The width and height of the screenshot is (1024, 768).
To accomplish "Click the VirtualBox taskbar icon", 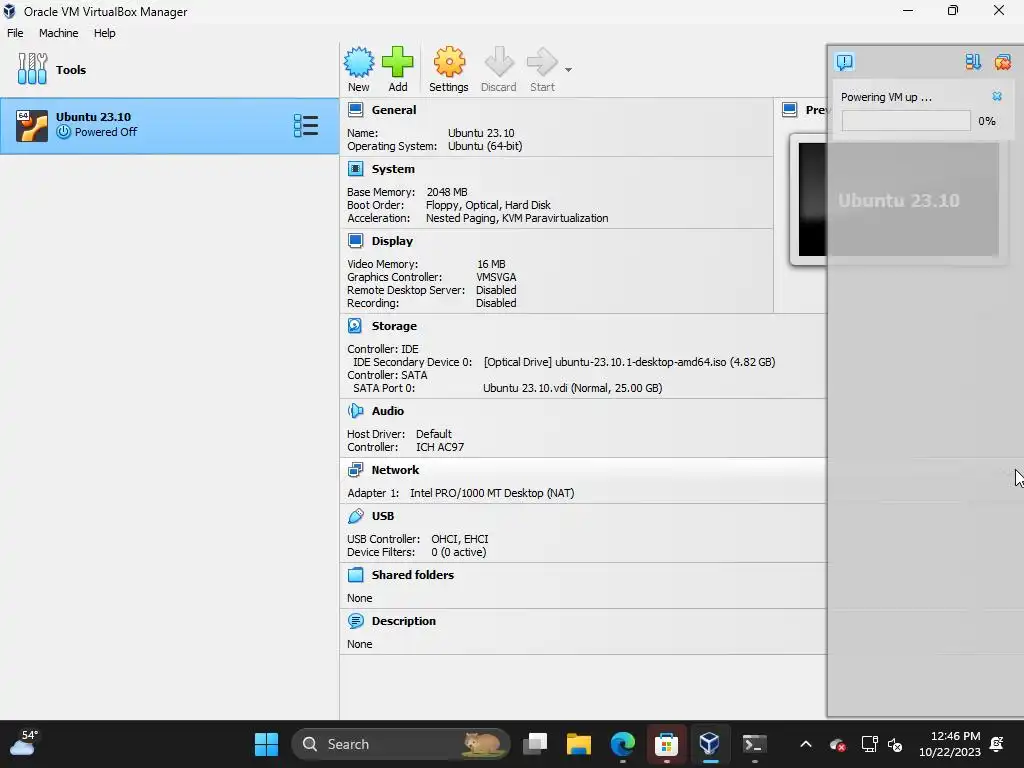I will (709, 744).
